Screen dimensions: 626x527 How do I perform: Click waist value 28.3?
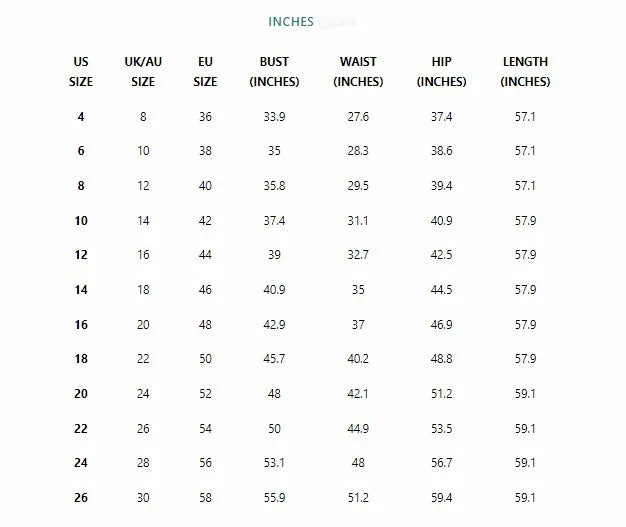pyautogui.click(x=358, y=151)
